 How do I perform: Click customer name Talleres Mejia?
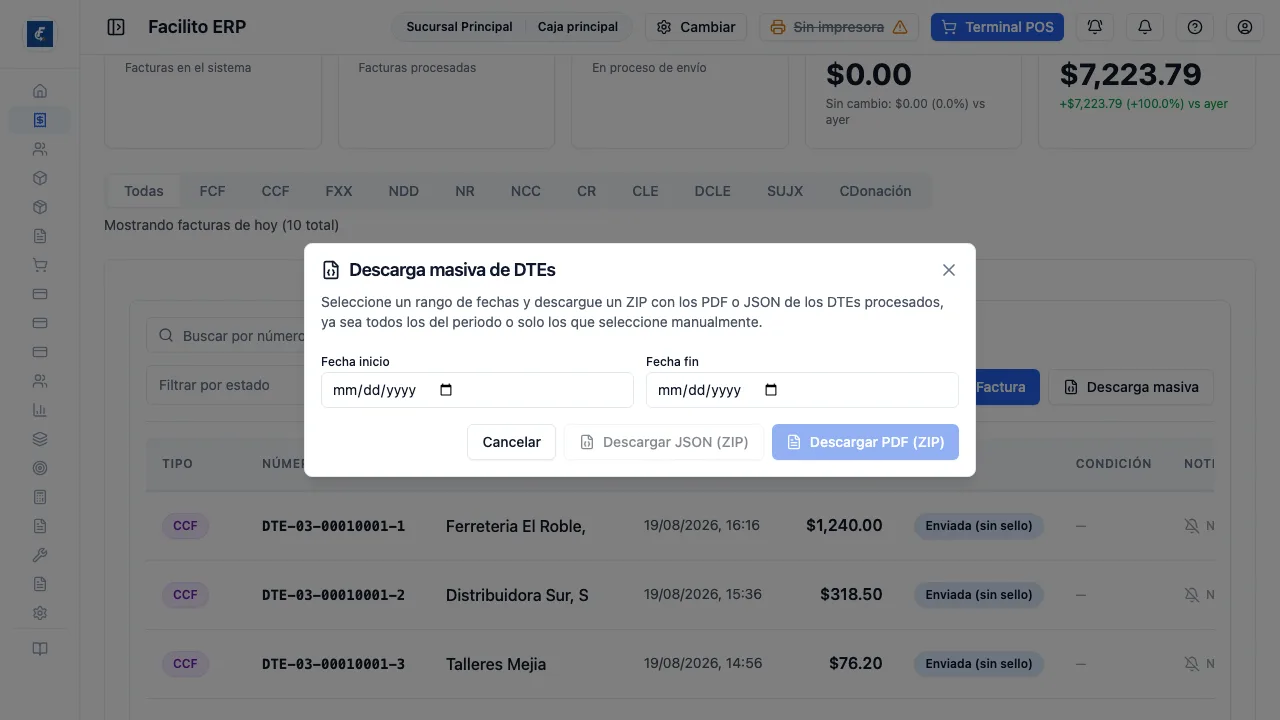click(x=496, y=664)
